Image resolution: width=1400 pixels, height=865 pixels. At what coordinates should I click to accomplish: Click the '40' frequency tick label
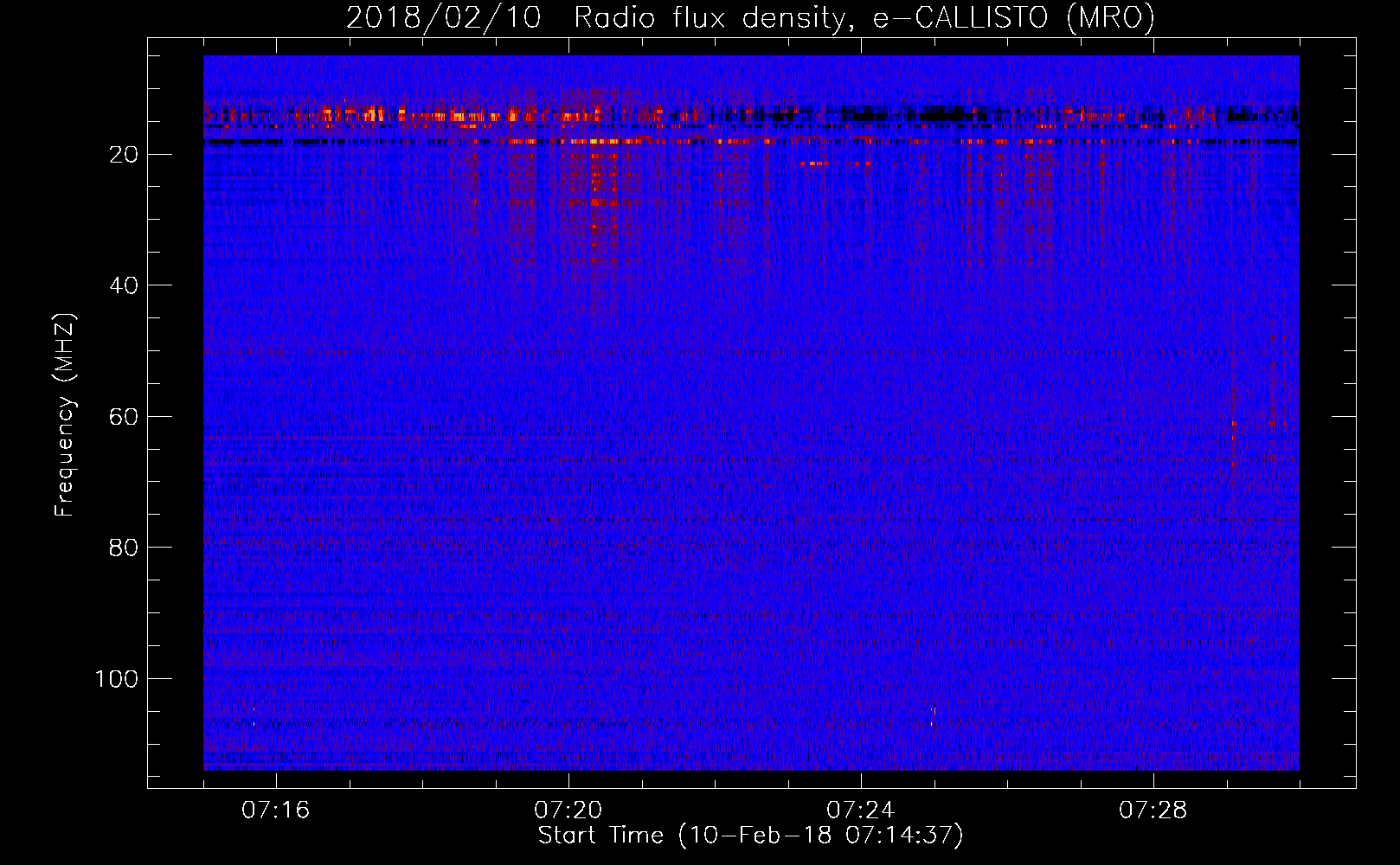[x=124, y=285]
